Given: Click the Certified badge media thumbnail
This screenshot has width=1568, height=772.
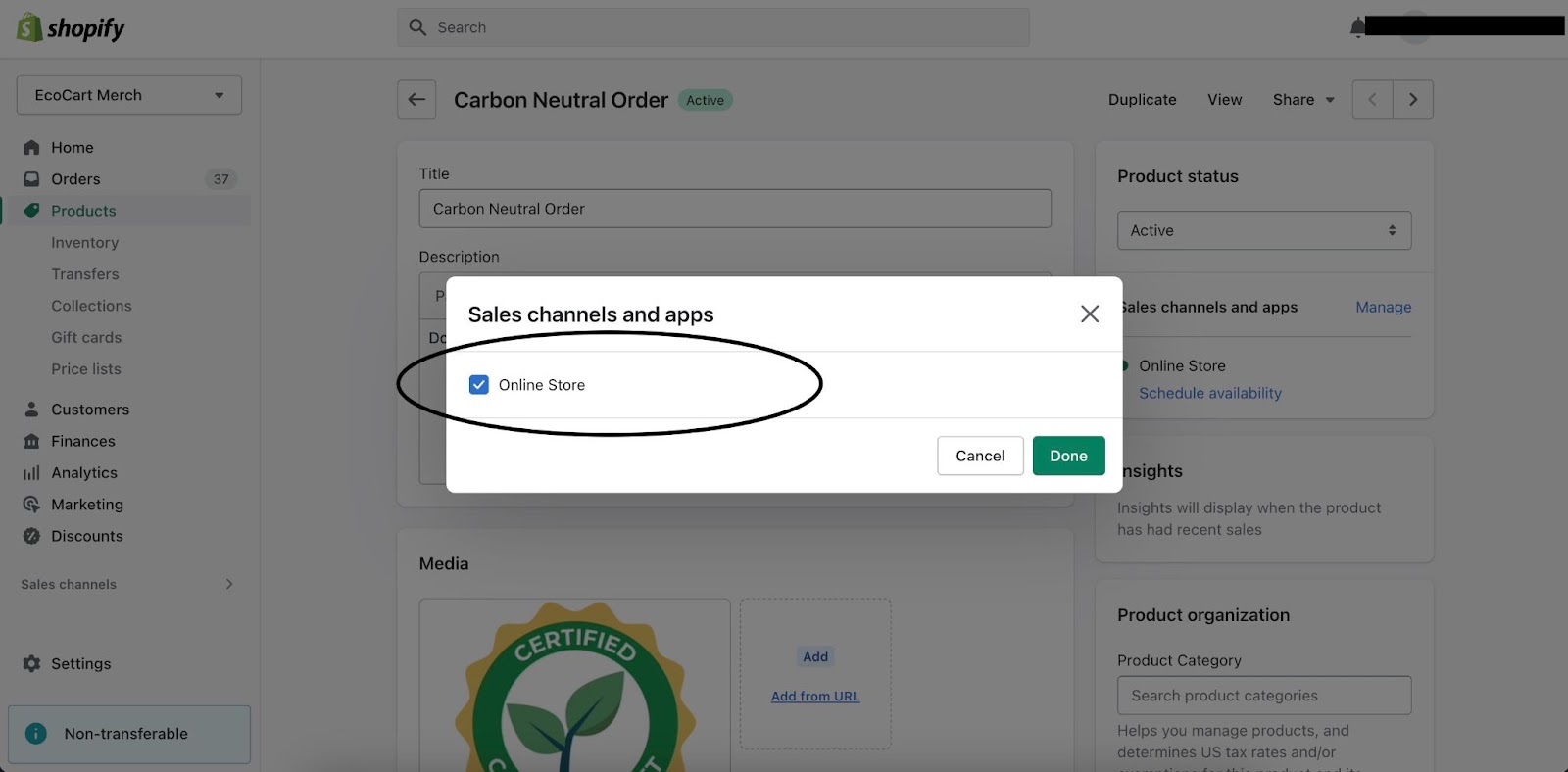Looking at the screenshot, I should (x=574, y=686).
